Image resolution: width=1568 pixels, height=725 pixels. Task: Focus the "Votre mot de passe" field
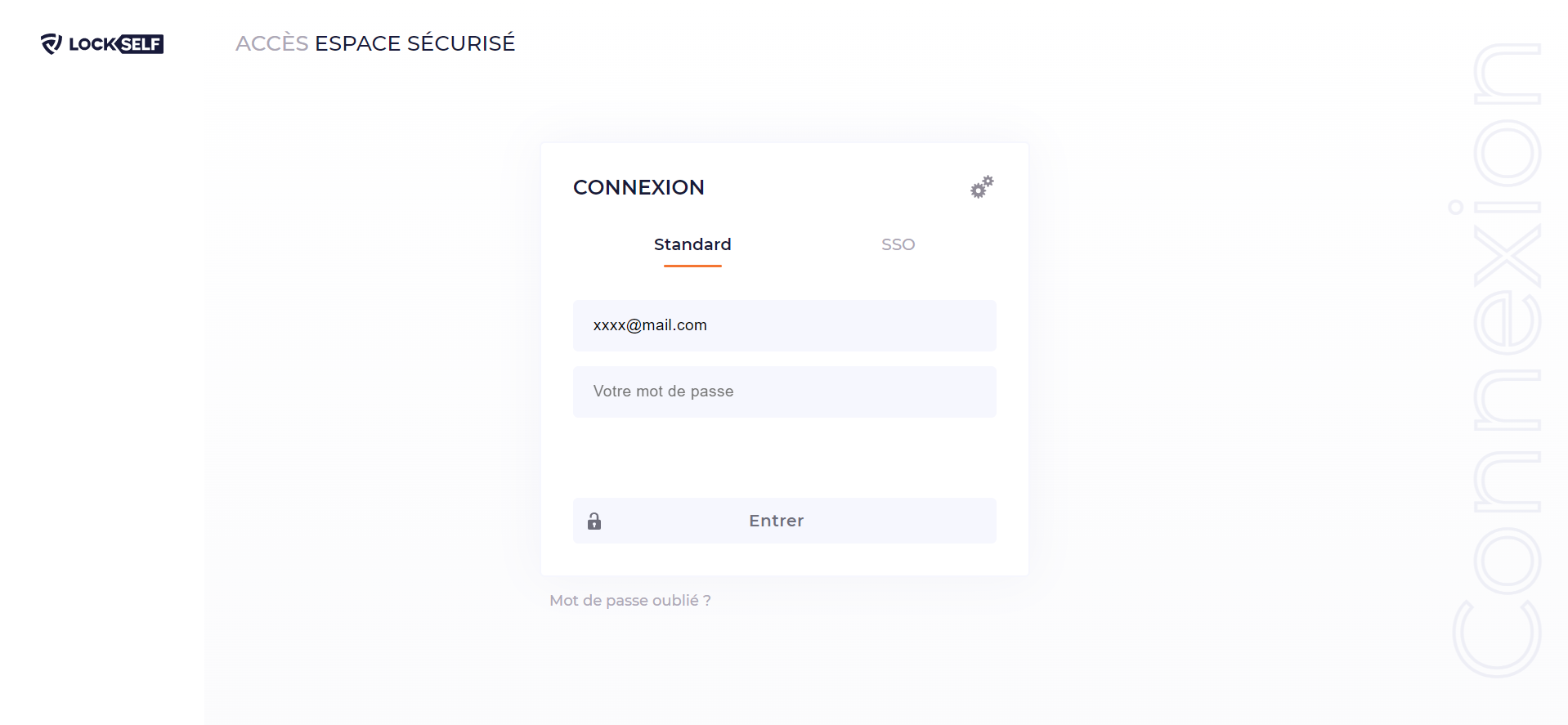click(x=784, y=392)
